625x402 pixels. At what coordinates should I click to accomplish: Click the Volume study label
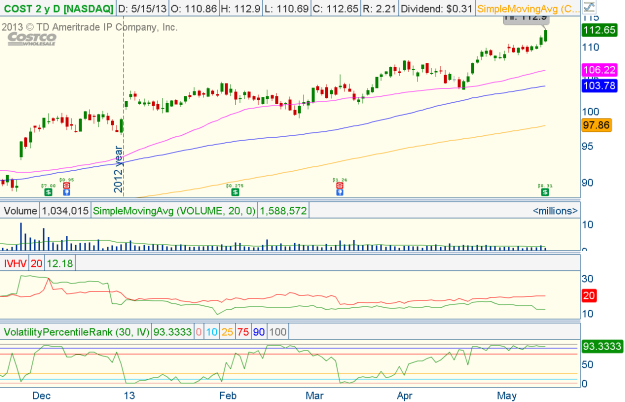(20, 210)
